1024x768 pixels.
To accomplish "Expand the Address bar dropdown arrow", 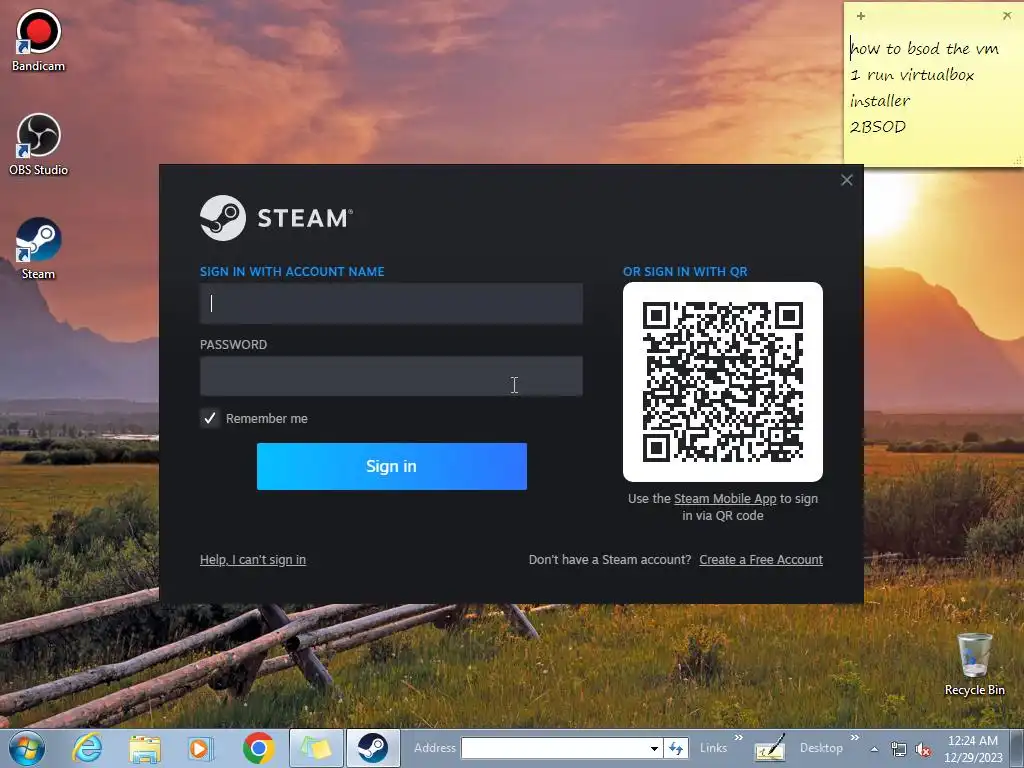I will (654, 748).
